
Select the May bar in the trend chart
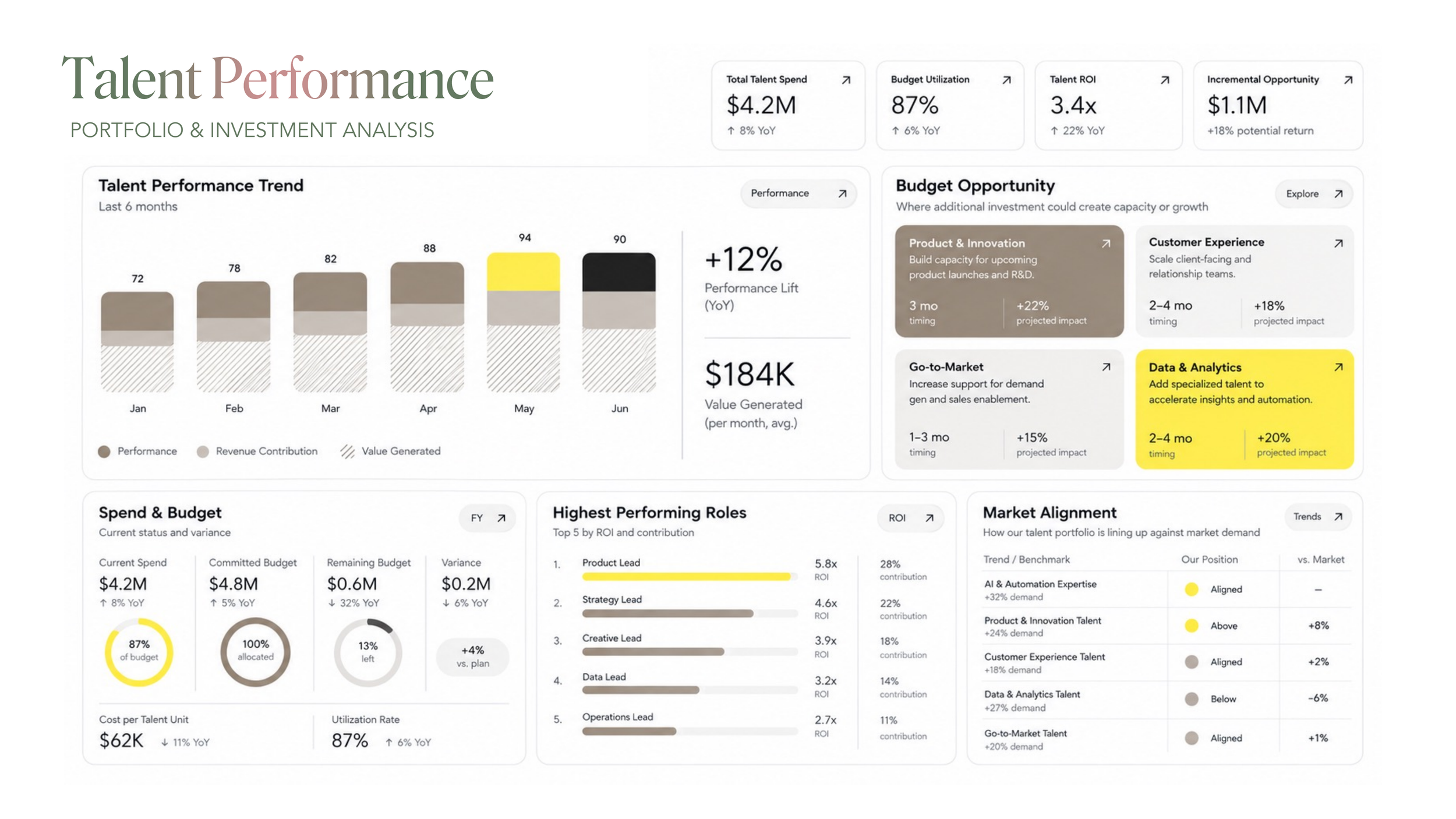tap(523, 322)
